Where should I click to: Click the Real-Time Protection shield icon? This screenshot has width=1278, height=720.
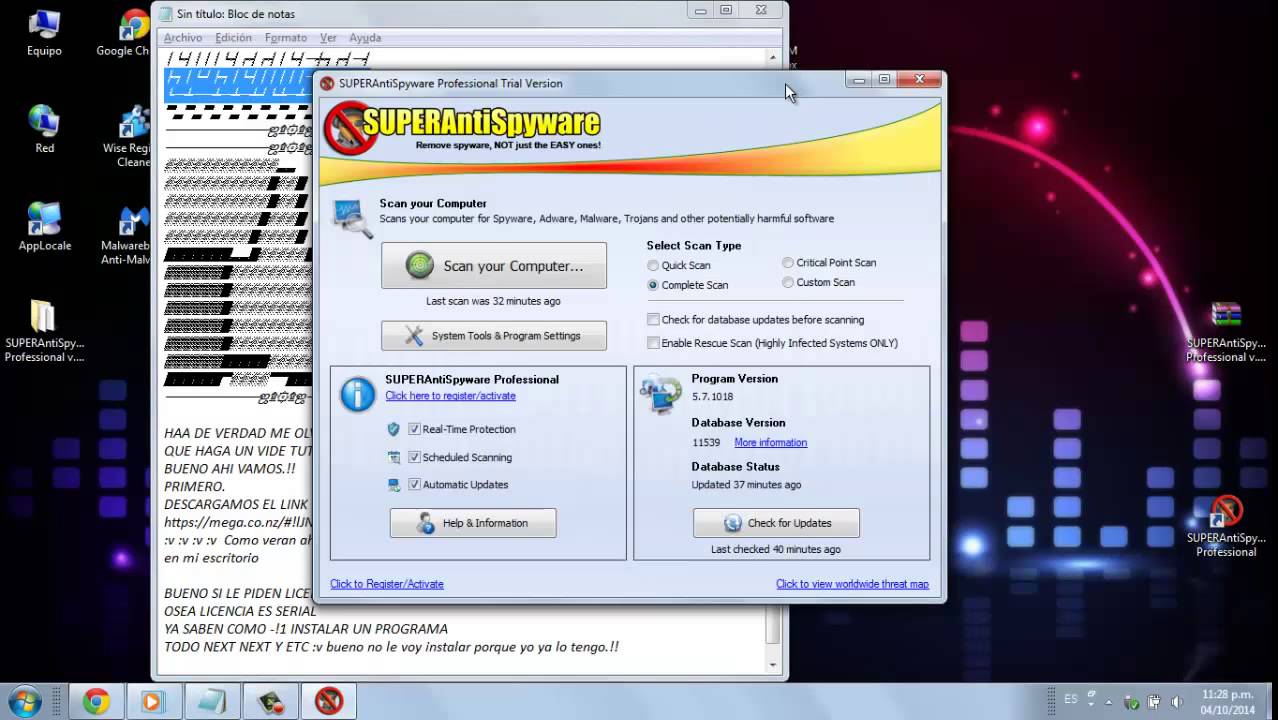(394, 429)
